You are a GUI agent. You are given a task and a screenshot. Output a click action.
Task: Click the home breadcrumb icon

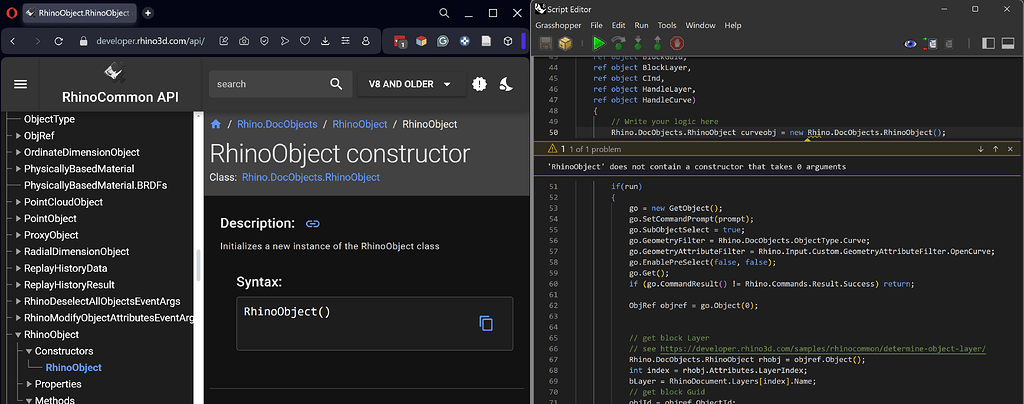pos(215,124)
